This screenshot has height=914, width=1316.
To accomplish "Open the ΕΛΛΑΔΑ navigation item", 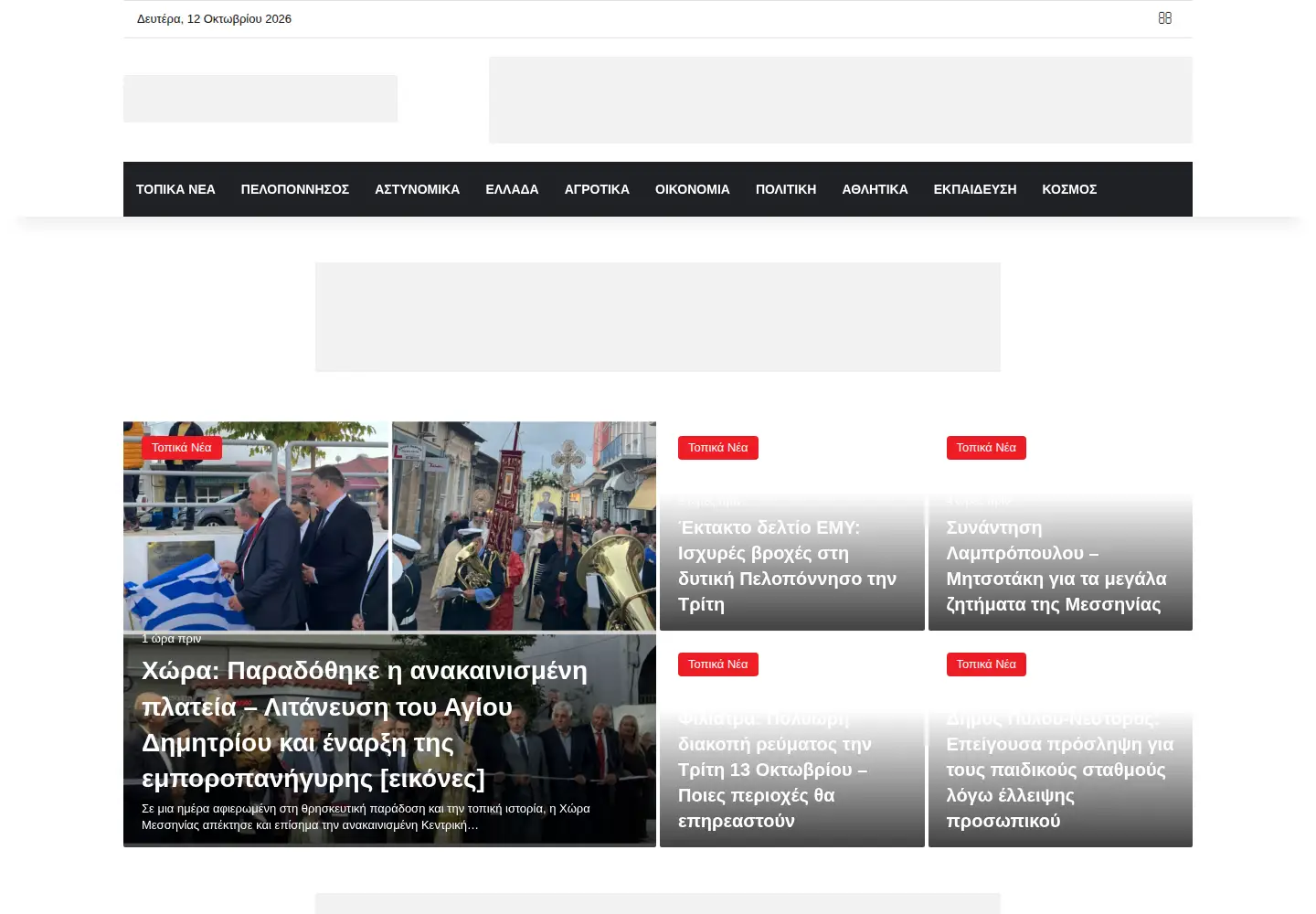I will [x=512, y=189].
